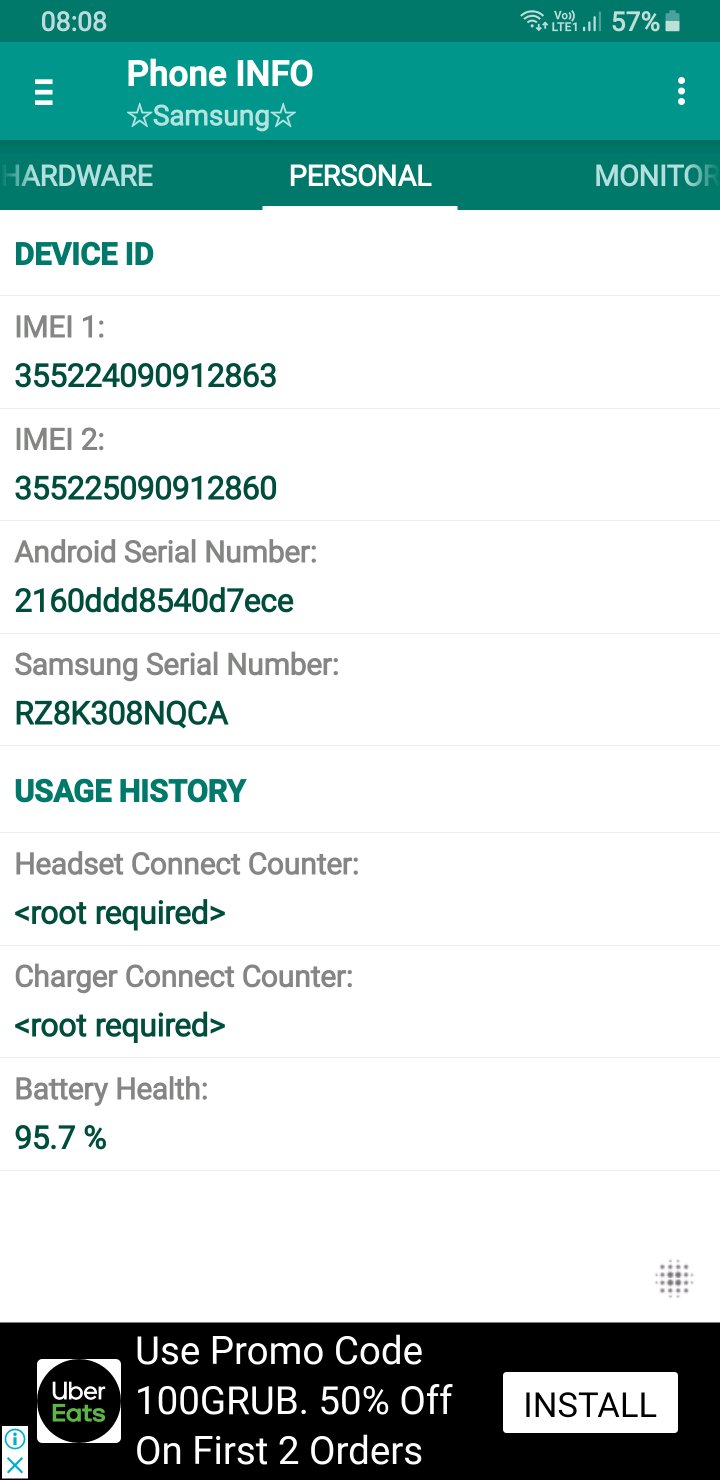Tap the Uber Eats logo
The height and width of the screenshot is (1480, 720).
tap(79, 1401)
